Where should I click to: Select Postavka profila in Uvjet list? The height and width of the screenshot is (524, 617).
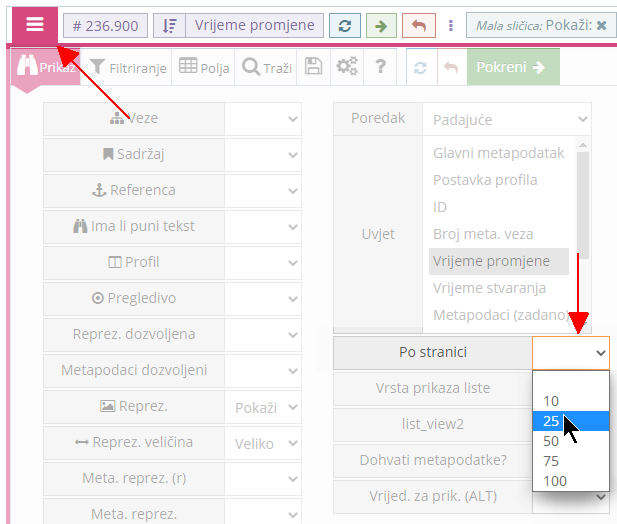[x=499, y=180]
